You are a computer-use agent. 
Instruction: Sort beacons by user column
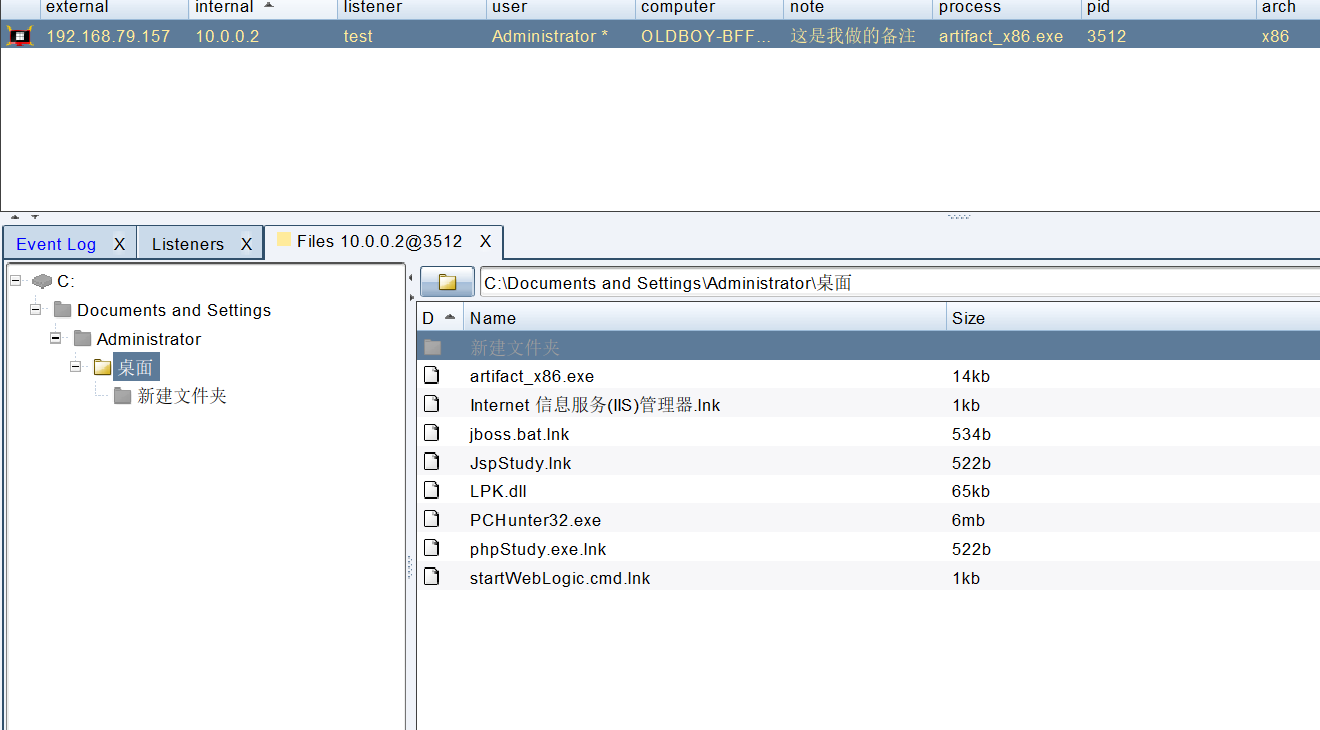tap(561, 8)
